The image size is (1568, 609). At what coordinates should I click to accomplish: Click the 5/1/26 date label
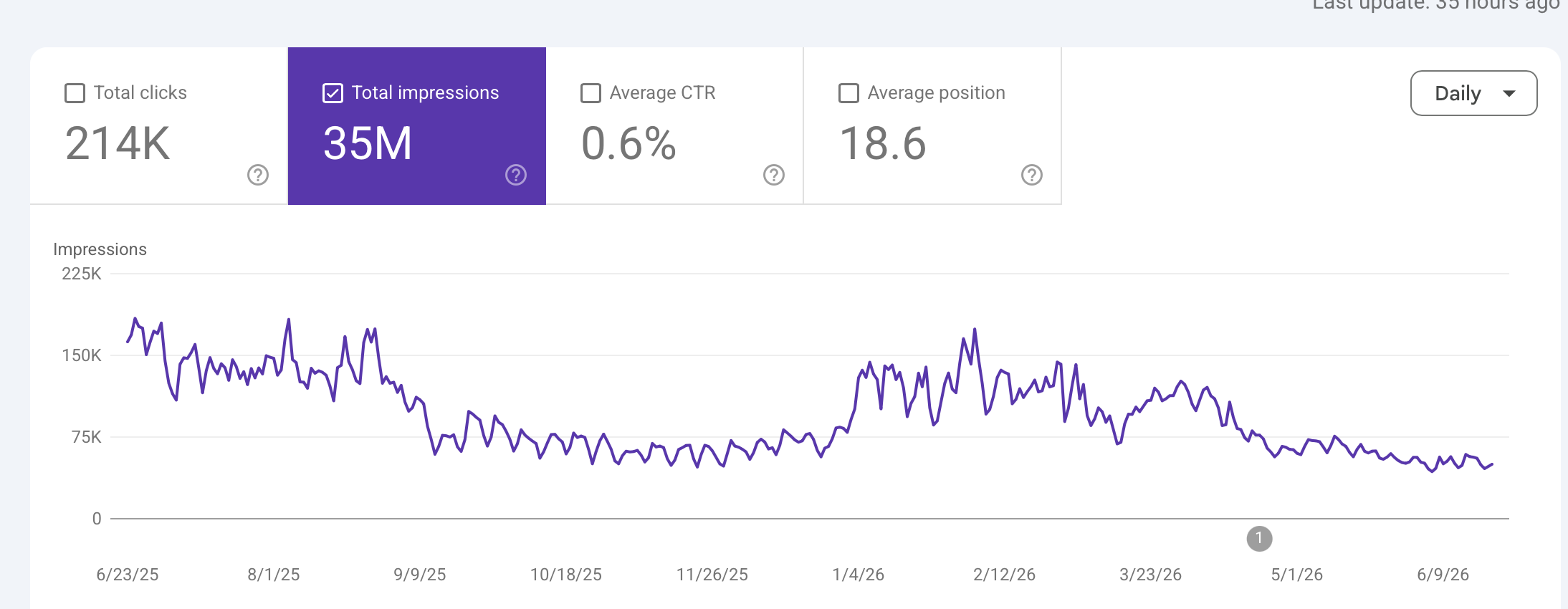click(1297, 575)
